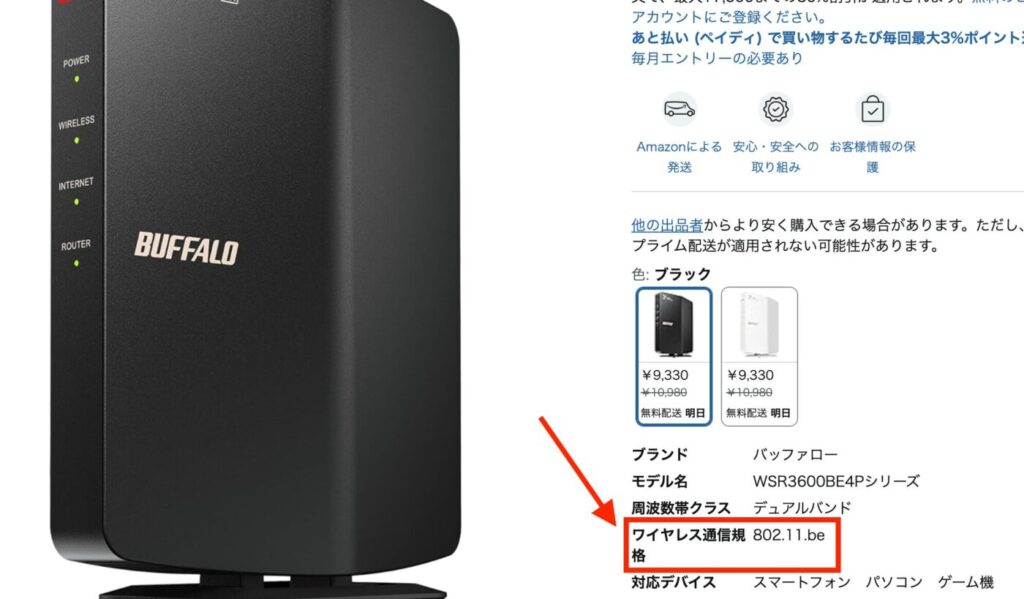
Task: Click the POWER indicator light on router image
Action: pos(77,79)
